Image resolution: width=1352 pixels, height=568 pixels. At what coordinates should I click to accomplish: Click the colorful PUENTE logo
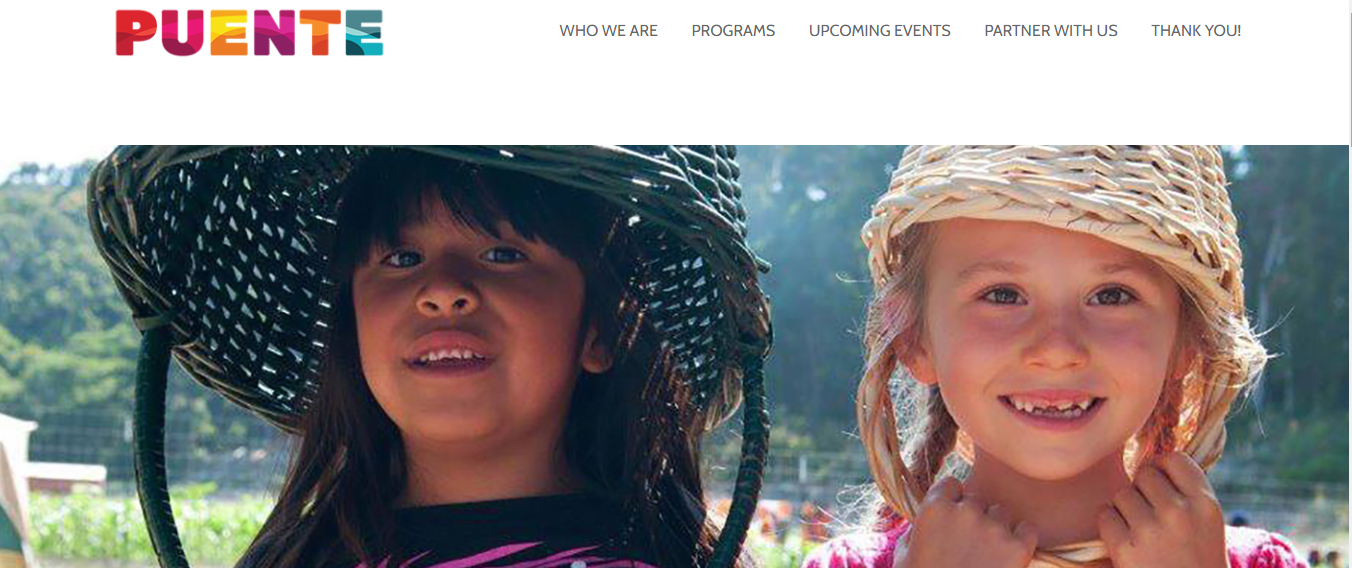click(x=249, y=32)
